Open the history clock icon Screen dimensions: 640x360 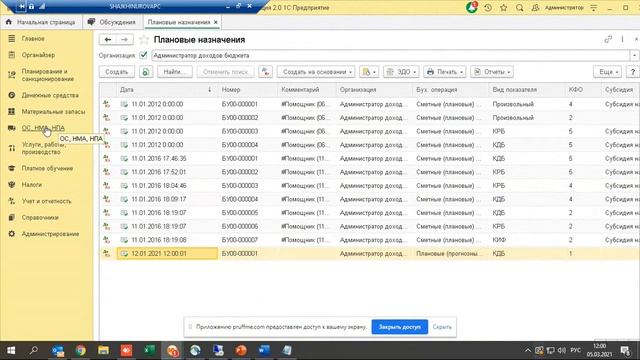pos(488,7)
